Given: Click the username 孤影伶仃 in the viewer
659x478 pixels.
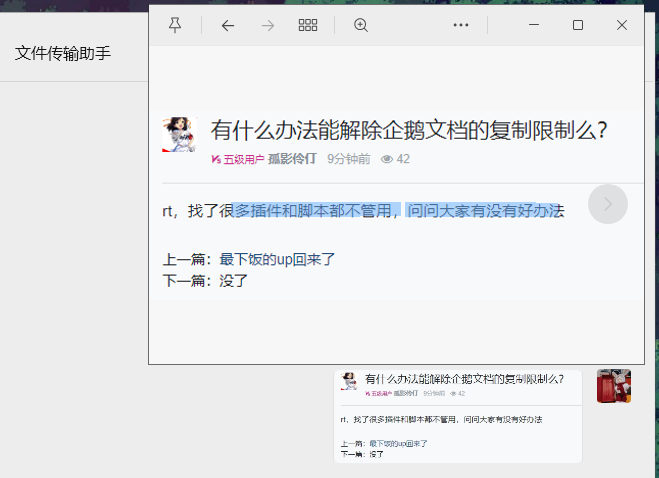Looking at the screenshot, I should [292, 159].
